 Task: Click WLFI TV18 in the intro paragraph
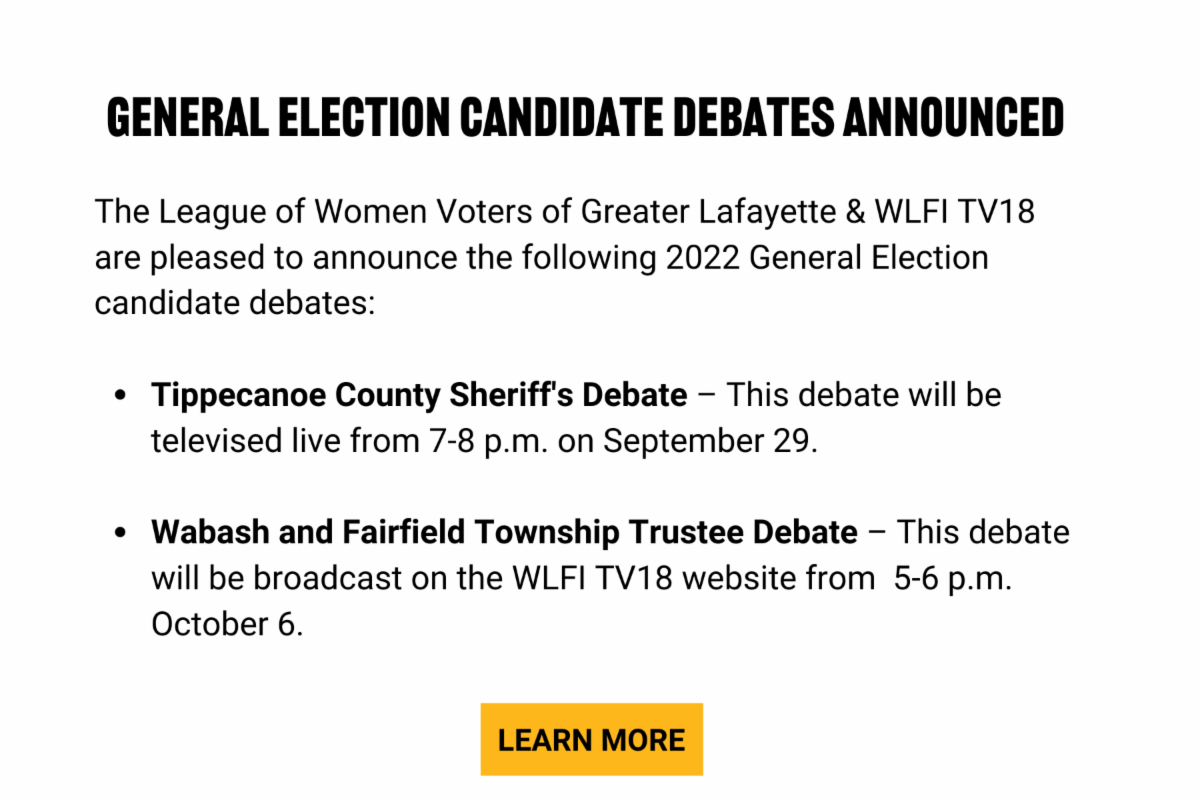tap(959, 212)
